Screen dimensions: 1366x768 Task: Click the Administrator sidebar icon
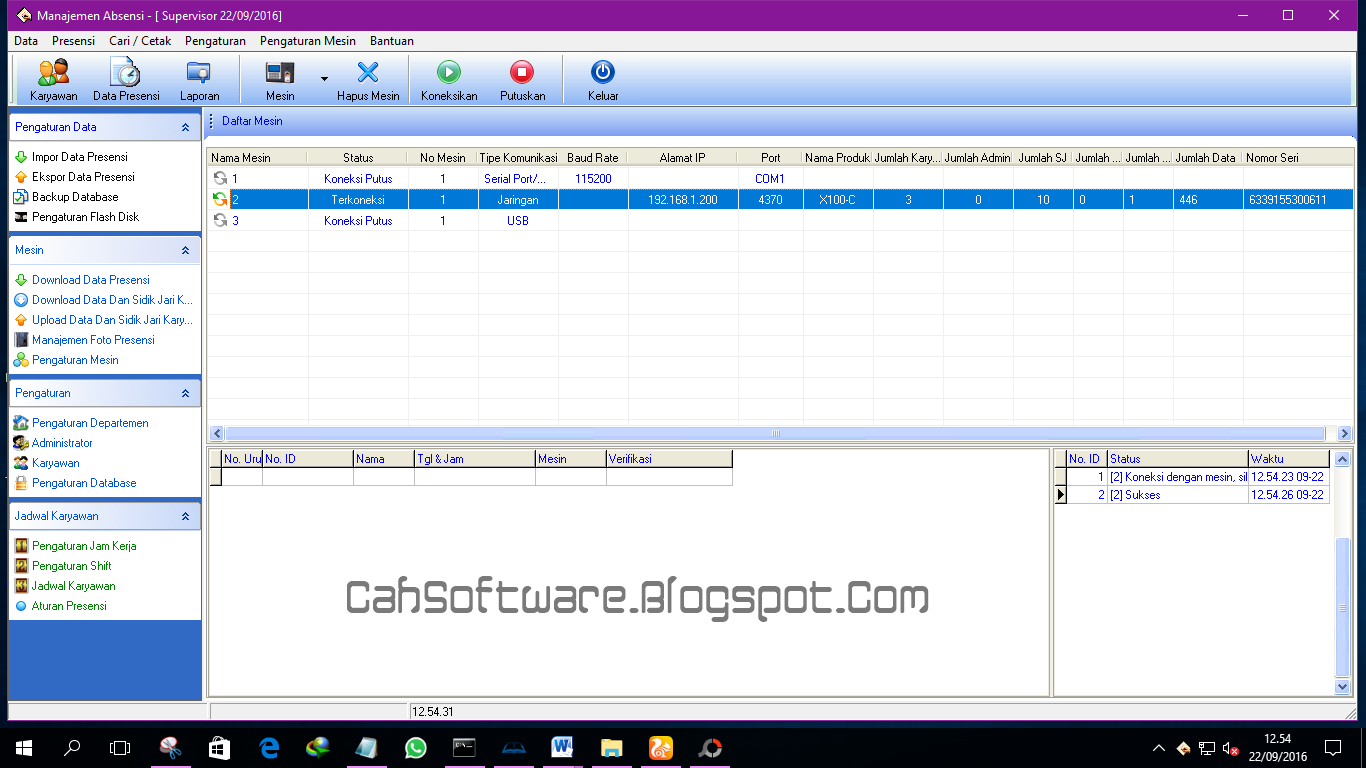pyautogui.click(x=21, y=443)
